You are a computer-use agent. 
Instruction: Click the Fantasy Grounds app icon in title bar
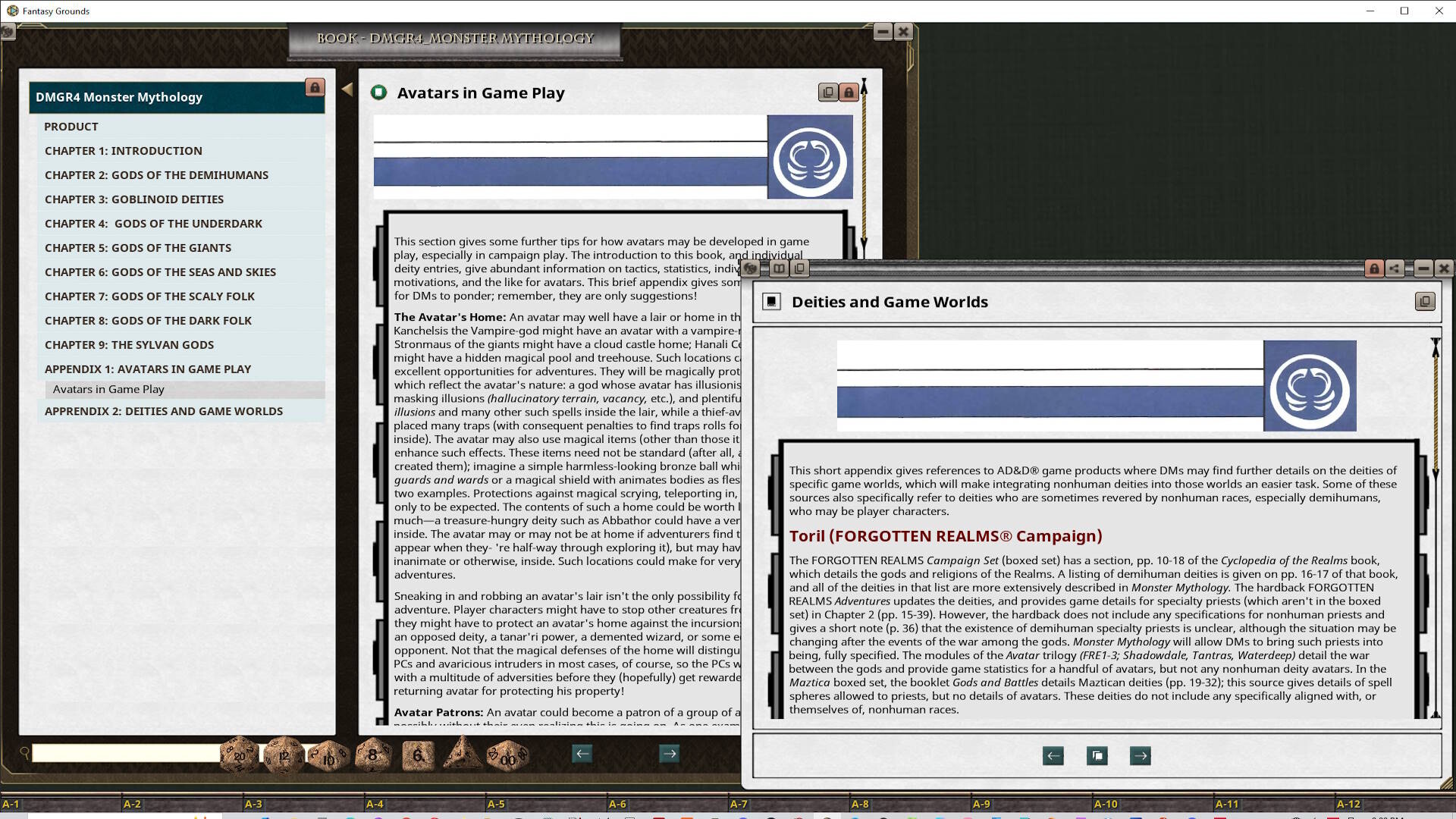point(12,11)
